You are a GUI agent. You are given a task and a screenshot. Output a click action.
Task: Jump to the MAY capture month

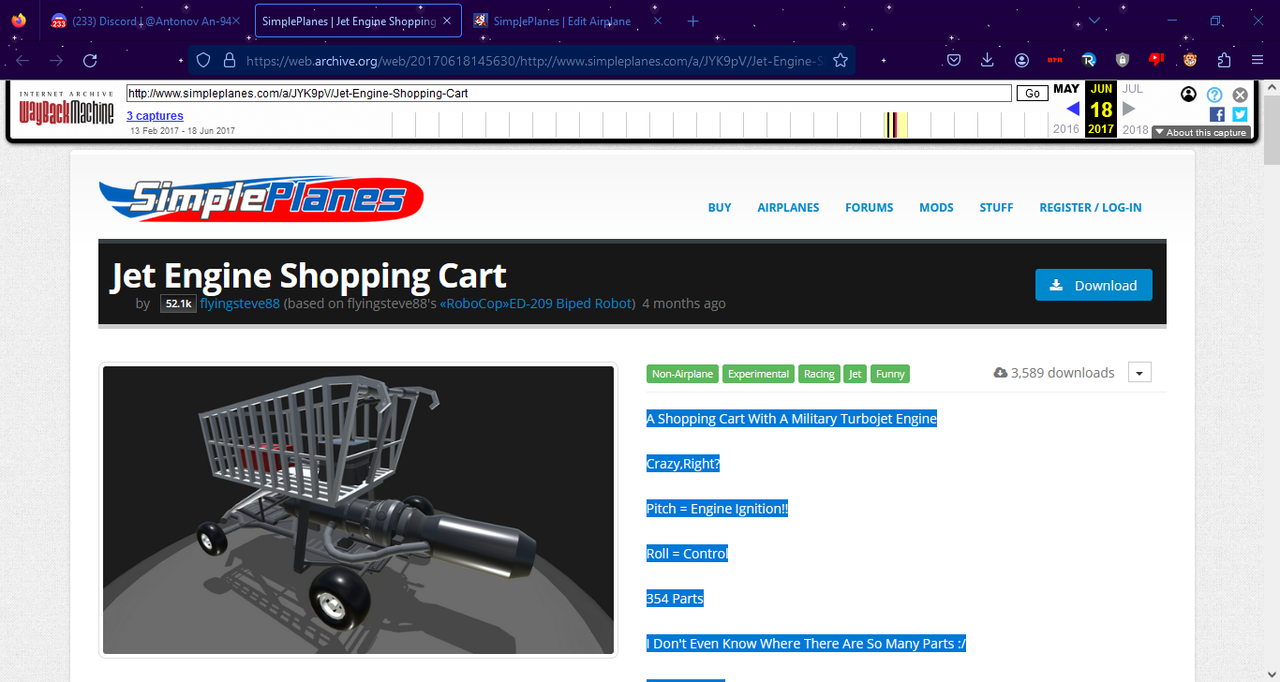1067,89
